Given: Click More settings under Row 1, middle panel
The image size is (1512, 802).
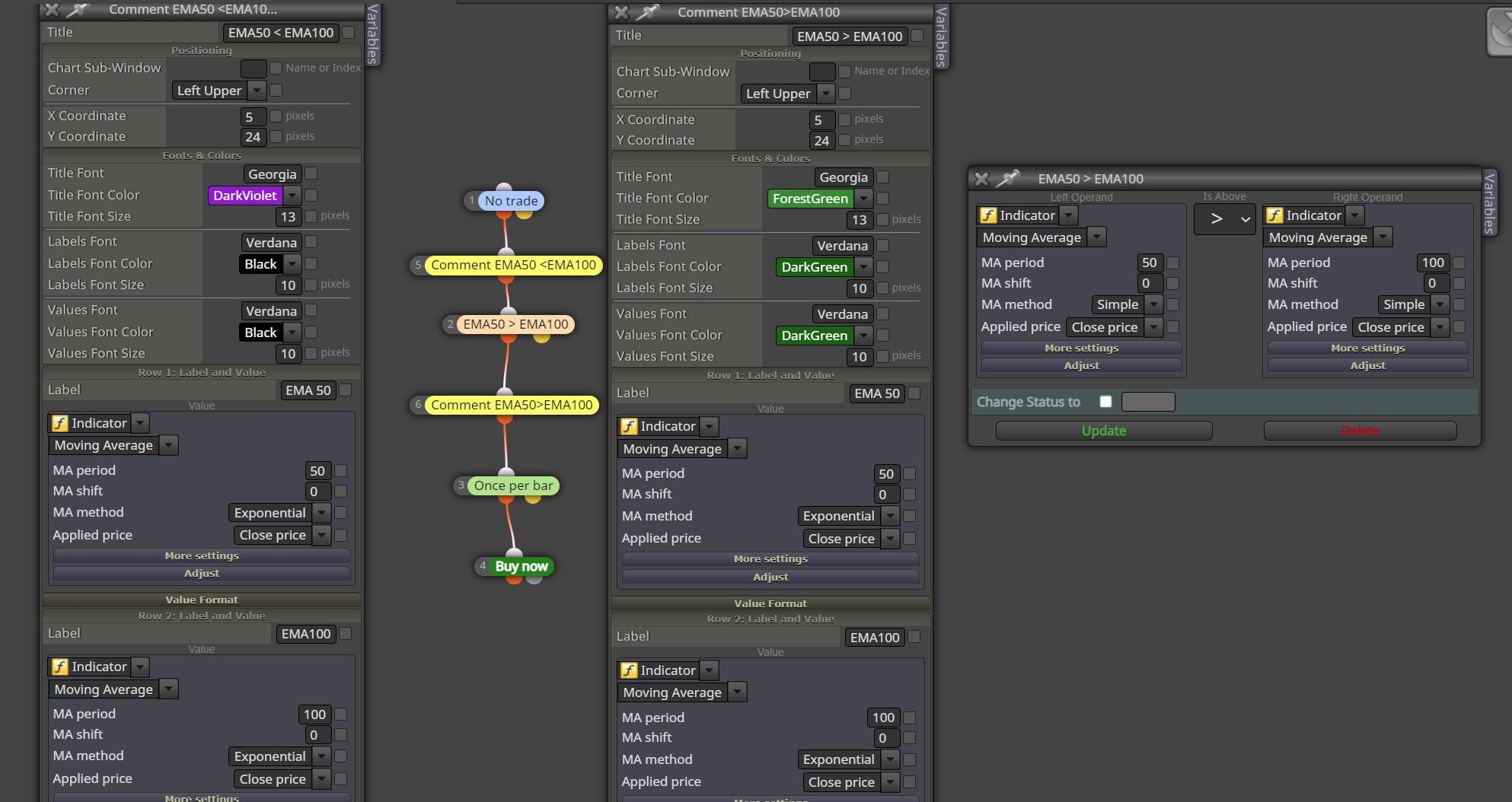Looking at the screenshot, I should click(770, 559).
